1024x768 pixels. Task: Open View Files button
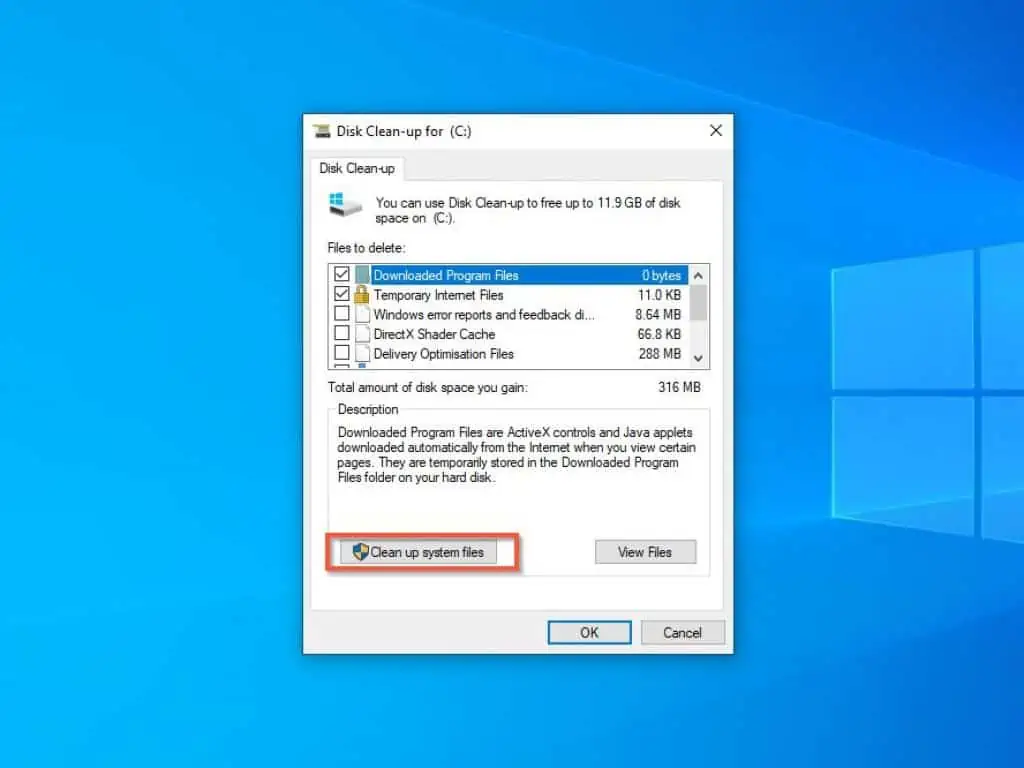645,552
